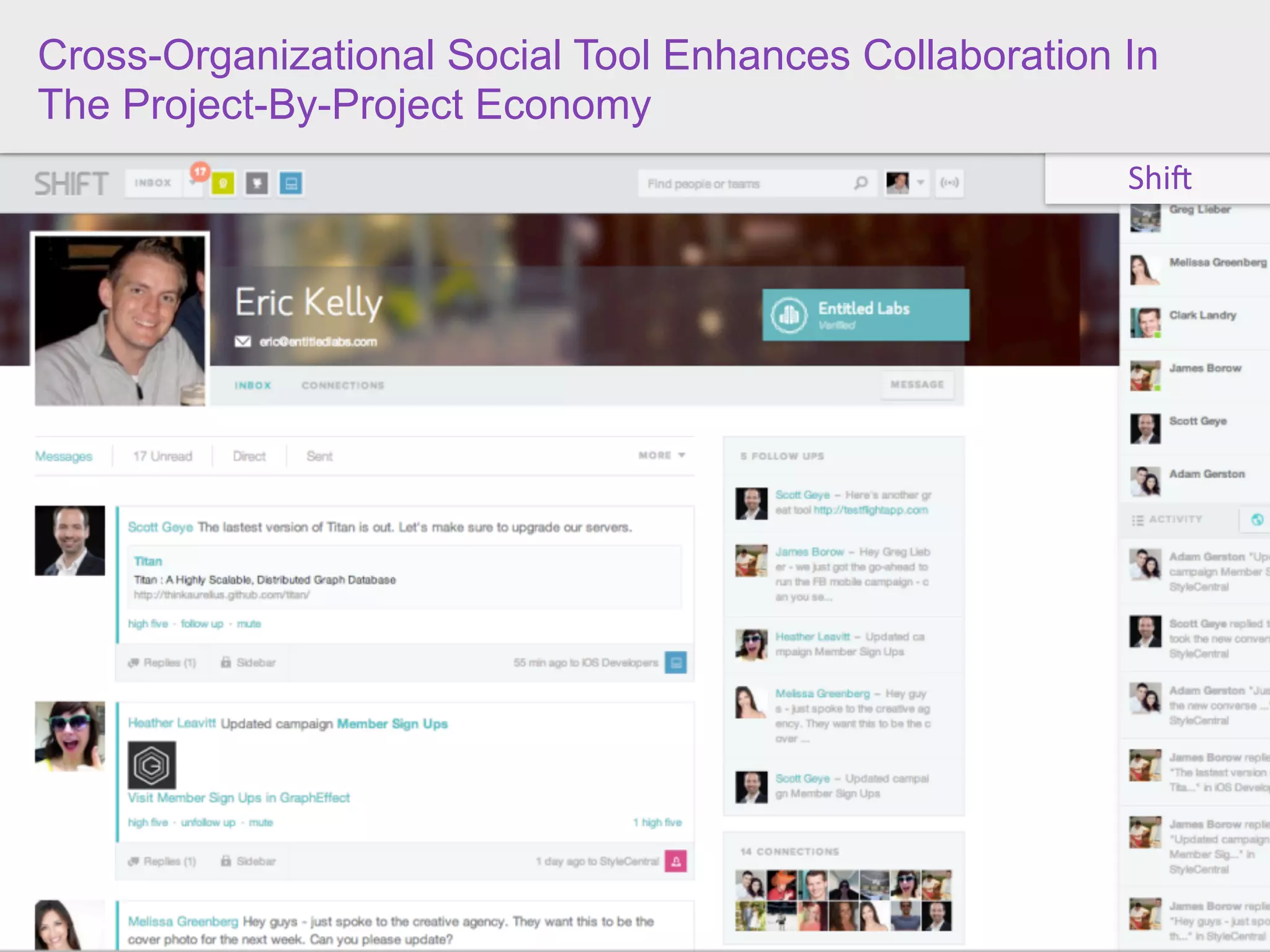The height and width of the screenshot is (952, 1270).
Task: Open Scott Geye's name on Titan post
Action: point(161,527)
